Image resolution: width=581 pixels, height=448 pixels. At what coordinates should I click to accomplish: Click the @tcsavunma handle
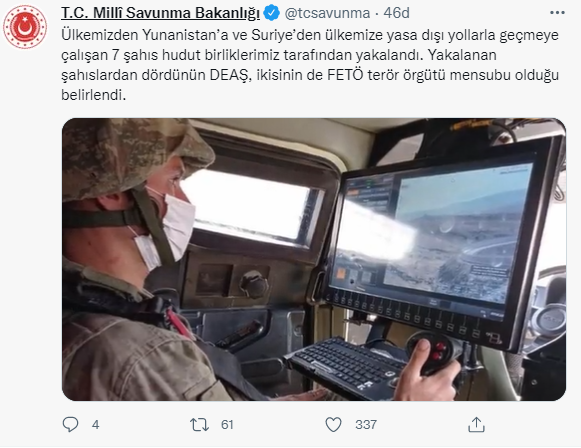327,13
